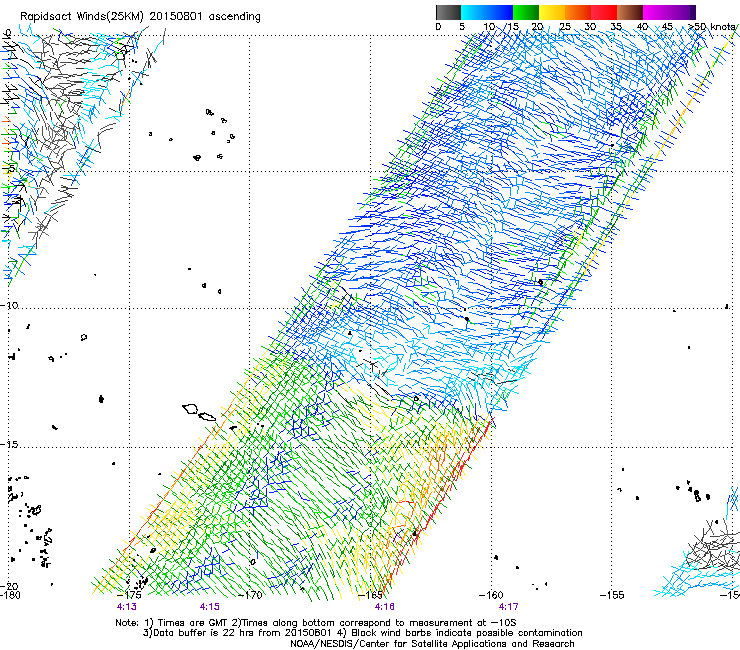Click the time label '4:13'
Viewport: 740px width, 650px height.
pyautogui.click(x=126, y=607)
